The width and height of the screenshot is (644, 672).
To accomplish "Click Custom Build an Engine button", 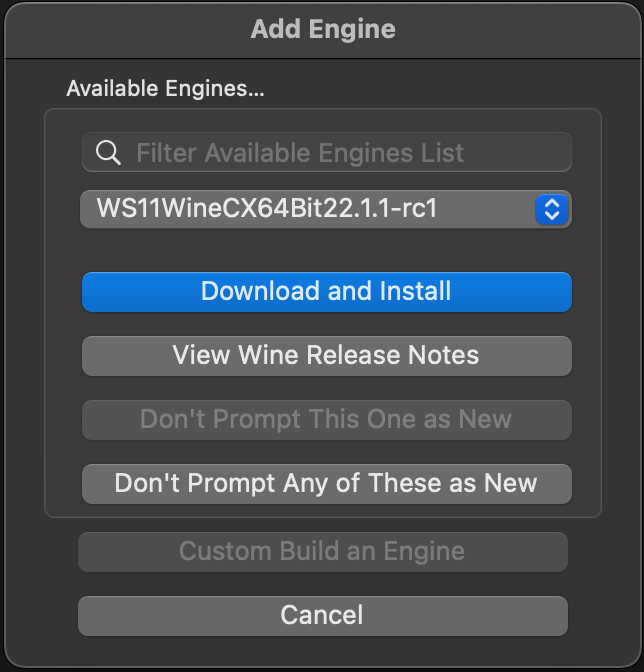I will 322,551.
